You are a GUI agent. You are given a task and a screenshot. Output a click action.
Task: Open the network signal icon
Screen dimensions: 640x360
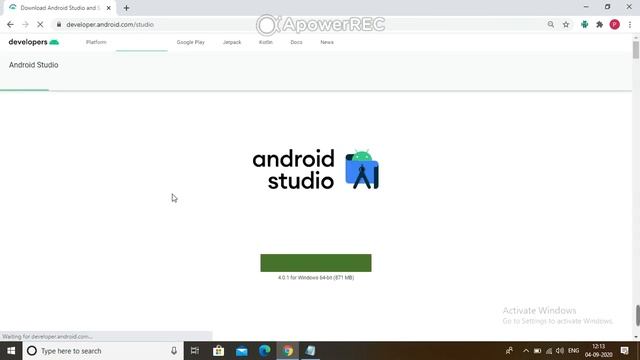(549, 351)
